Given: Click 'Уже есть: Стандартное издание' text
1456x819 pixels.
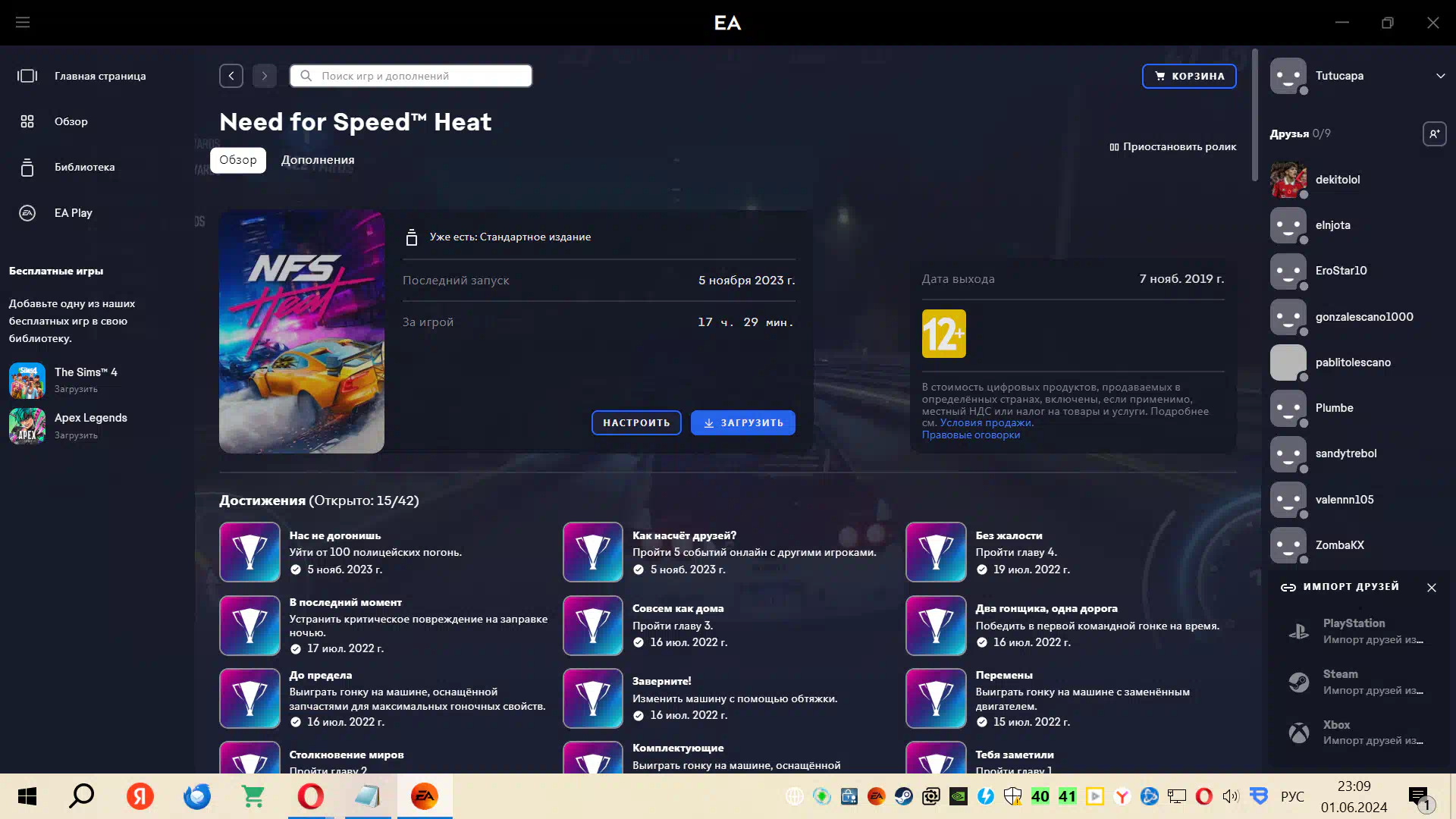Looking at the screenshot, I should (510, 237).
